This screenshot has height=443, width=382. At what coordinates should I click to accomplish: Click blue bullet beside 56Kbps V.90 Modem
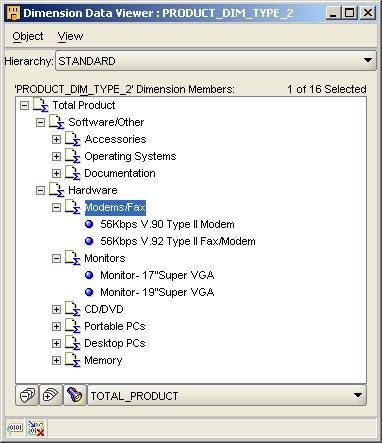pos(89,224)
